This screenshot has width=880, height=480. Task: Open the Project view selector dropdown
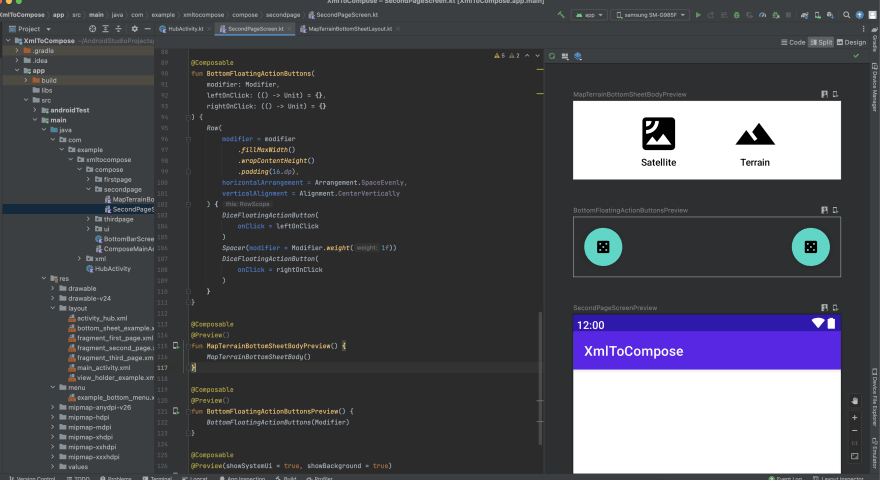pyautogui.click(x=30, y=29)
